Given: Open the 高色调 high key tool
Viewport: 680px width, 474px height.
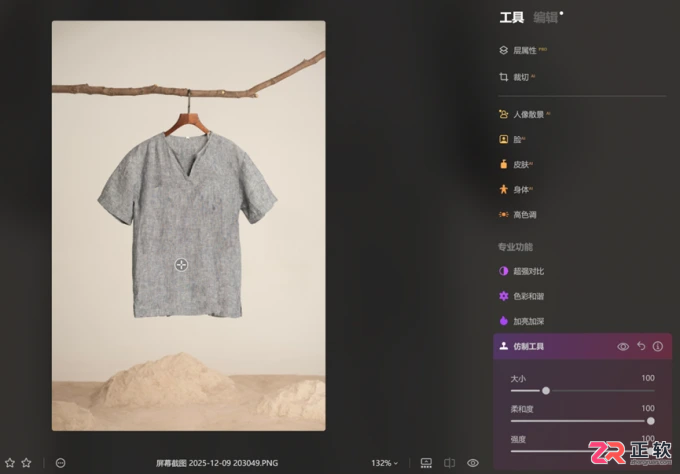Looking at the screenshot, I should pyautogui.click(x=517, y=215).
